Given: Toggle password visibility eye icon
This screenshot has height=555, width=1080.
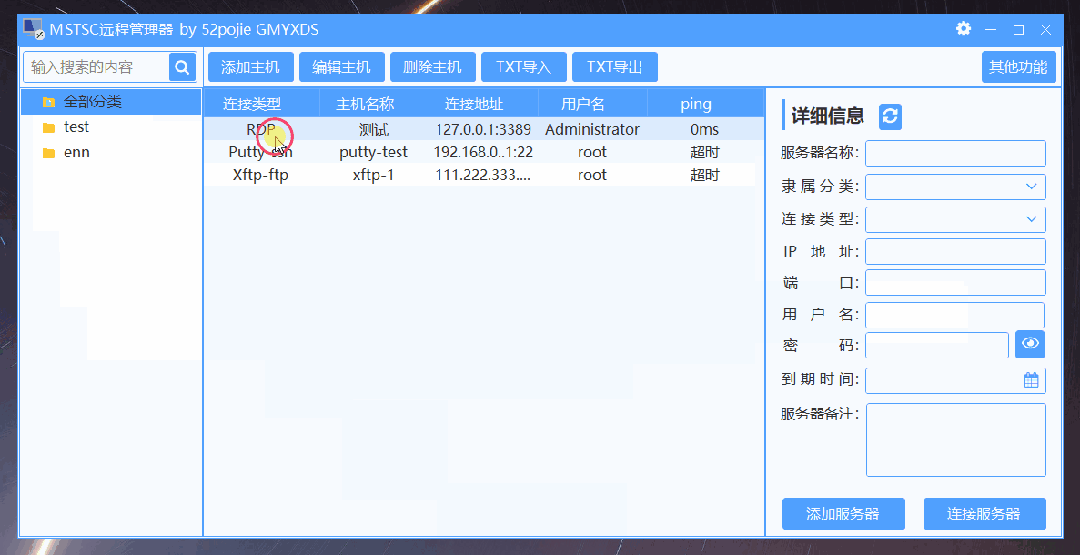Looking at the screenshot, I should [x=1030, y=344].
